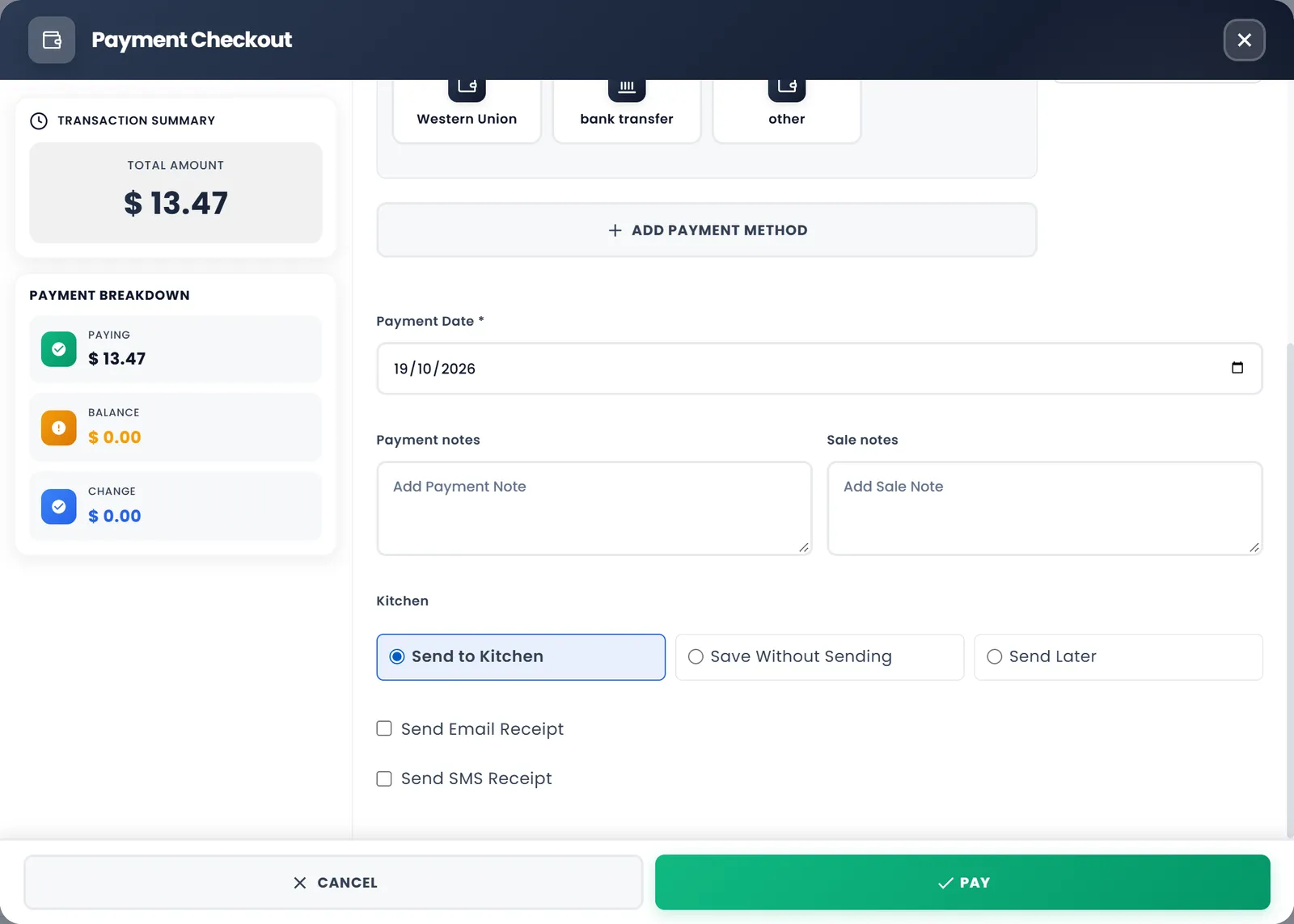Screen dimensions: 1294x924
Task: Click the Add Sale Note text area
Action: 1045,508
